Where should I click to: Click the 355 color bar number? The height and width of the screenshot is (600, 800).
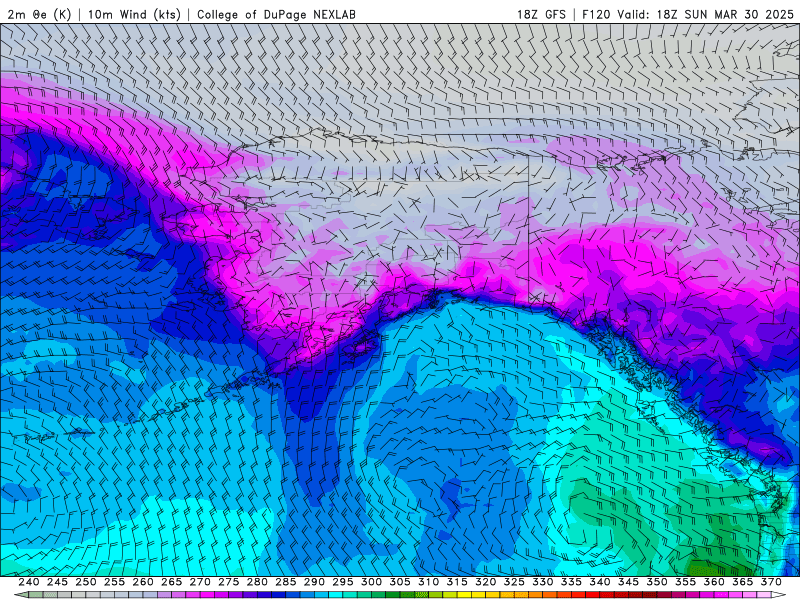[x=686, y=582]
